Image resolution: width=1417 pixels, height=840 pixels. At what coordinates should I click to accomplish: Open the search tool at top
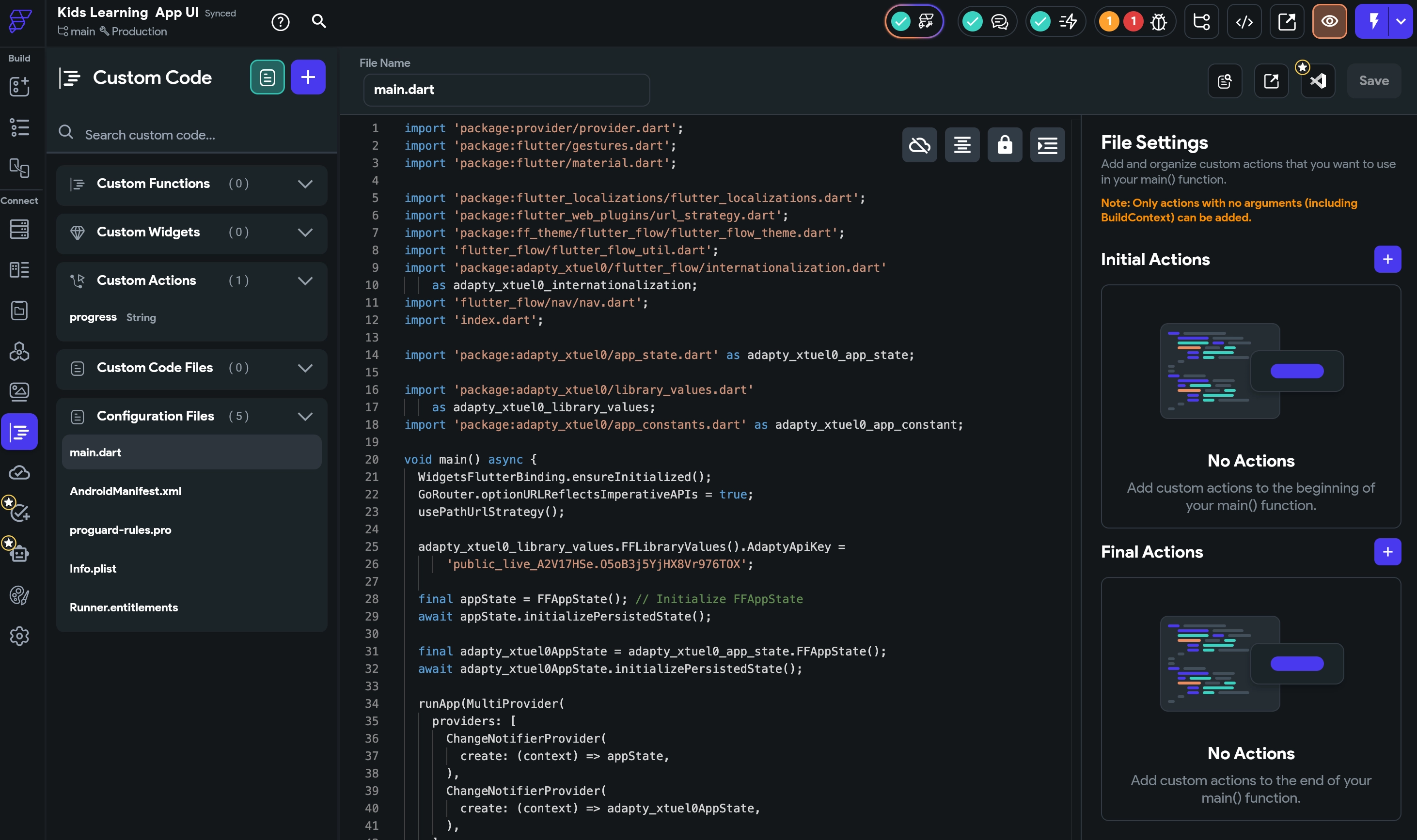[x=319, y=21]
